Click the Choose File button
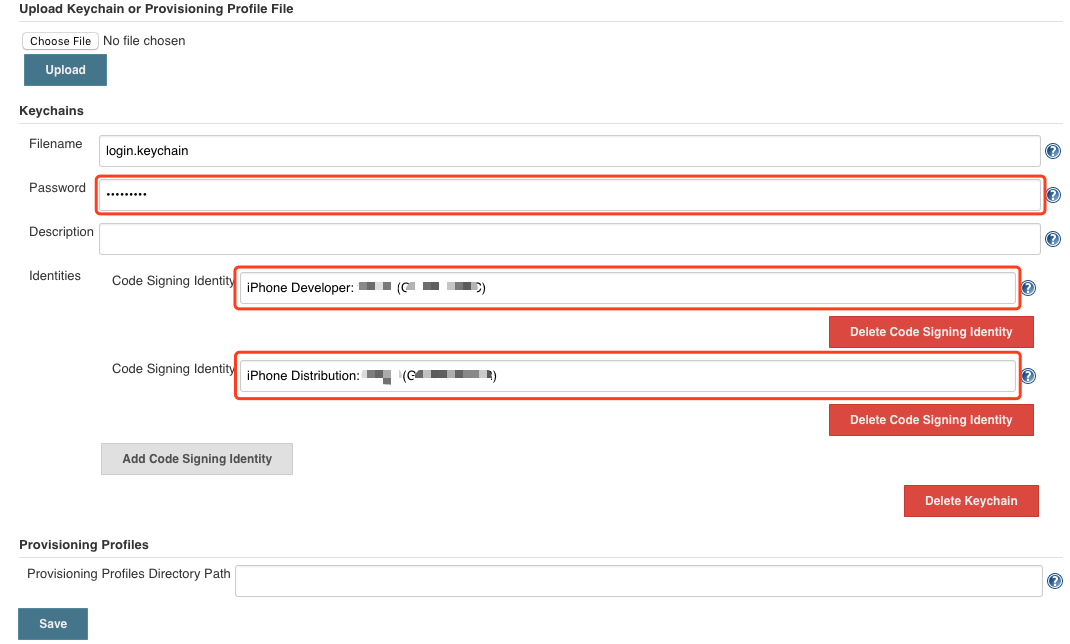 (x=60, y=41)
